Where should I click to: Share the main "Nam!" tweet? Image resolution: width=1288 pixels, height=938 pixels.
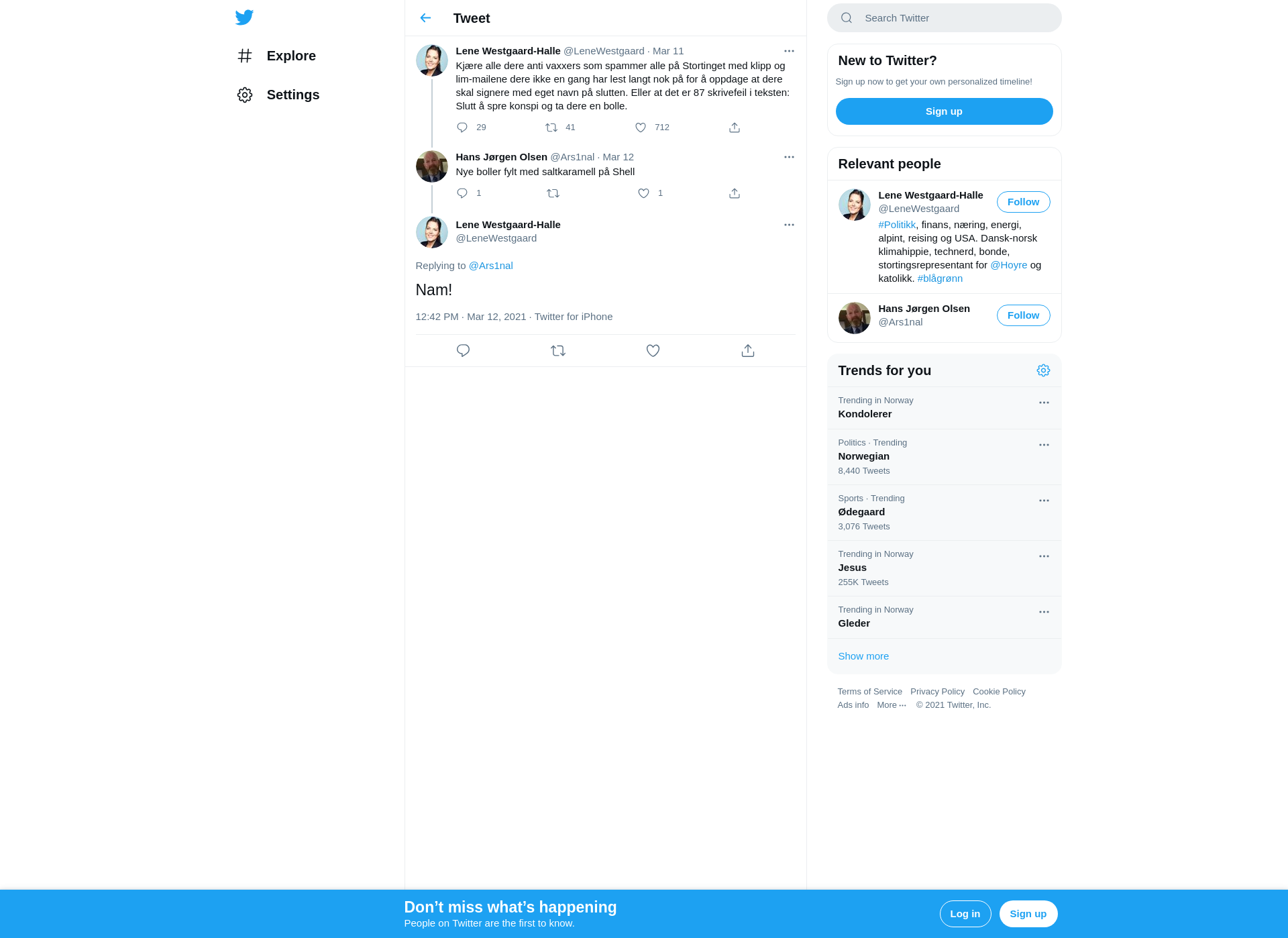tap(748, 351)
